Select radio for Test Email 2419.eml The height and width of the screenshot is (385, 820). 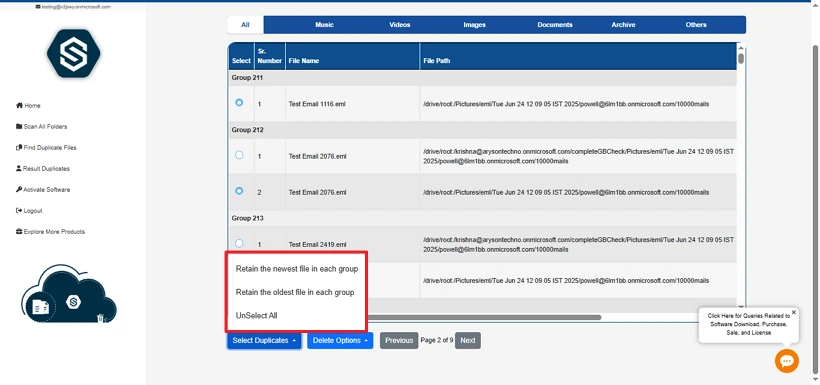[239, 243]
